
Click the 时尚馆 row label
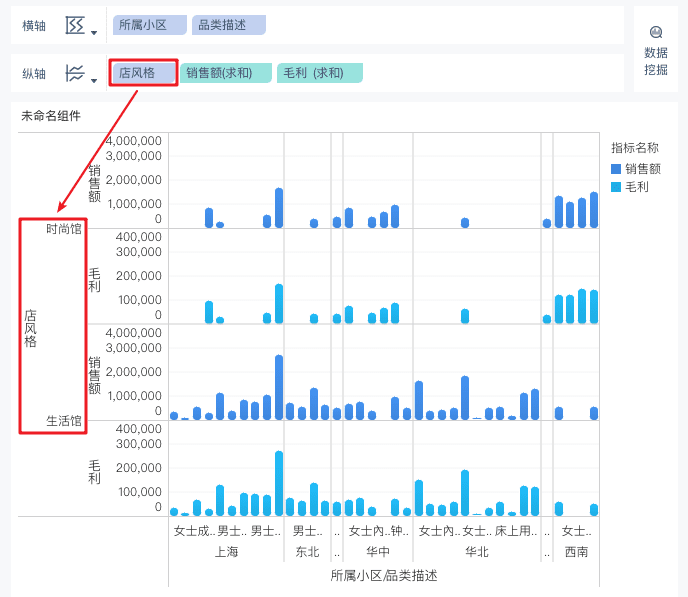[x=64, y=229]
